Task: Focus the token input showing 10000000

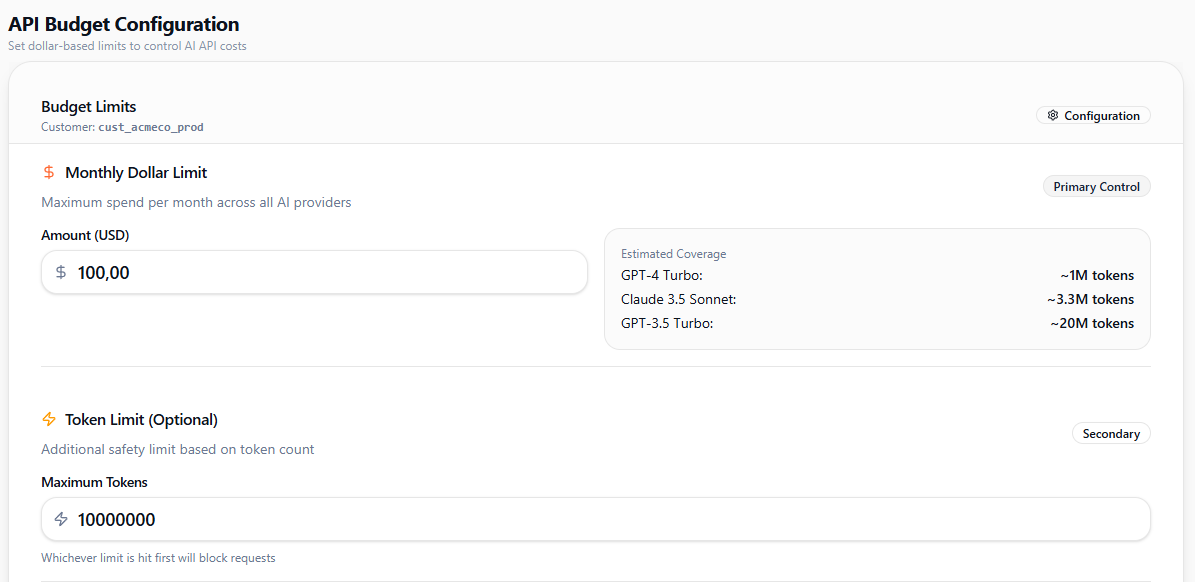Action: 600,519
